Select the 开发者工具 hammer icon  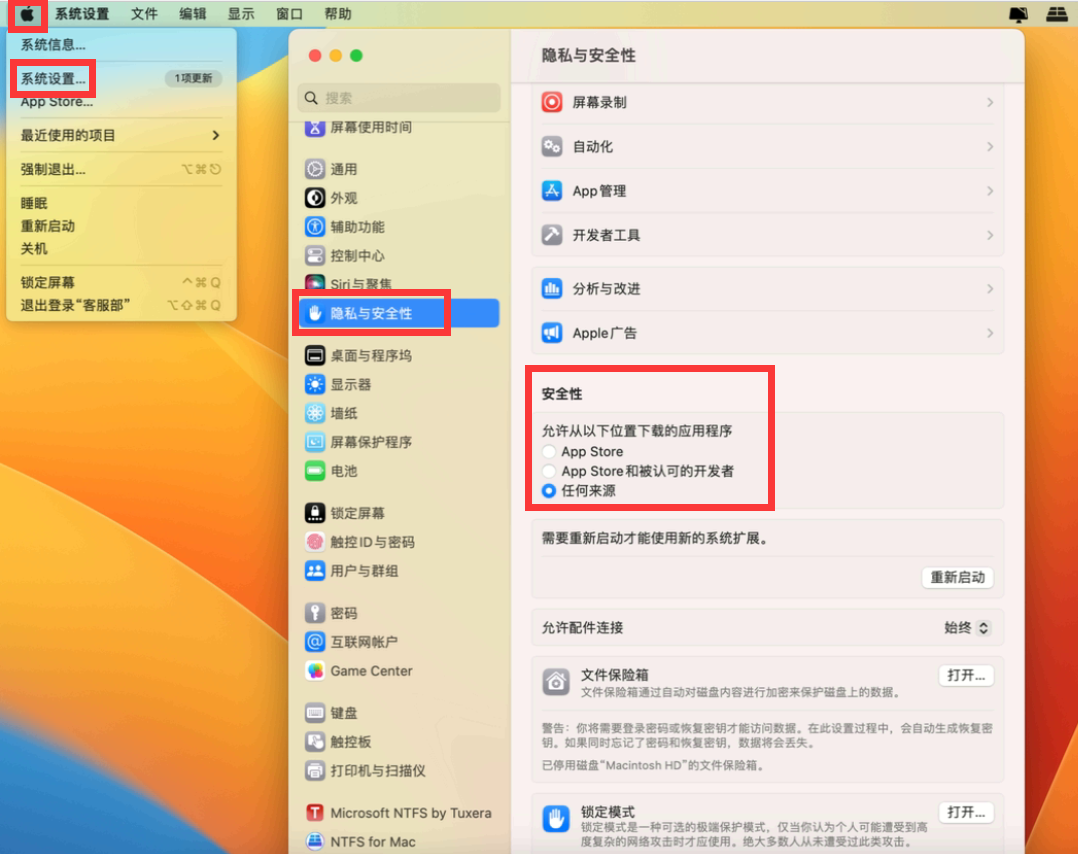[x=552, y=235]
